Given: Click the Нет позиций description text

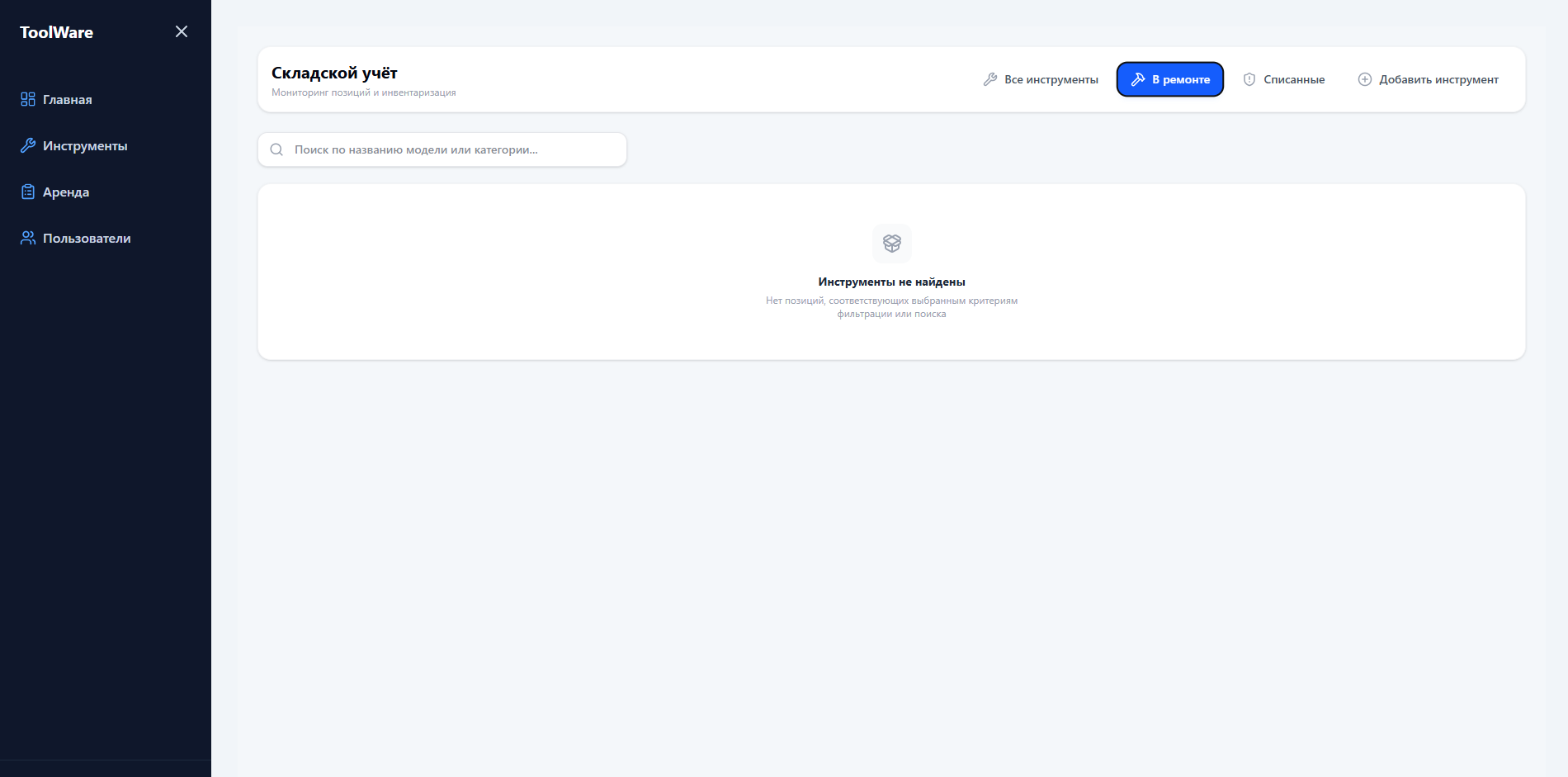Looking at the screenshot, I should (x=892, y=307).
